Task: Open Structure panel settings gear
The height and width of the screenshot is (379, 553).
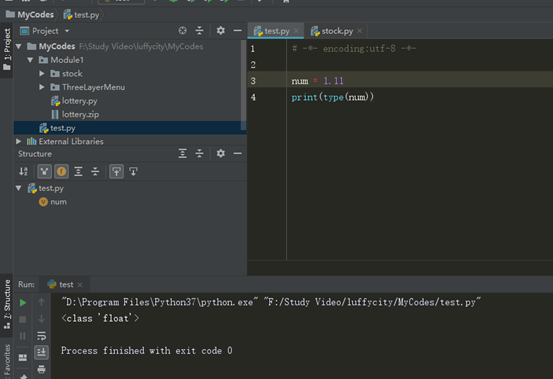Action: click(220, 153)
